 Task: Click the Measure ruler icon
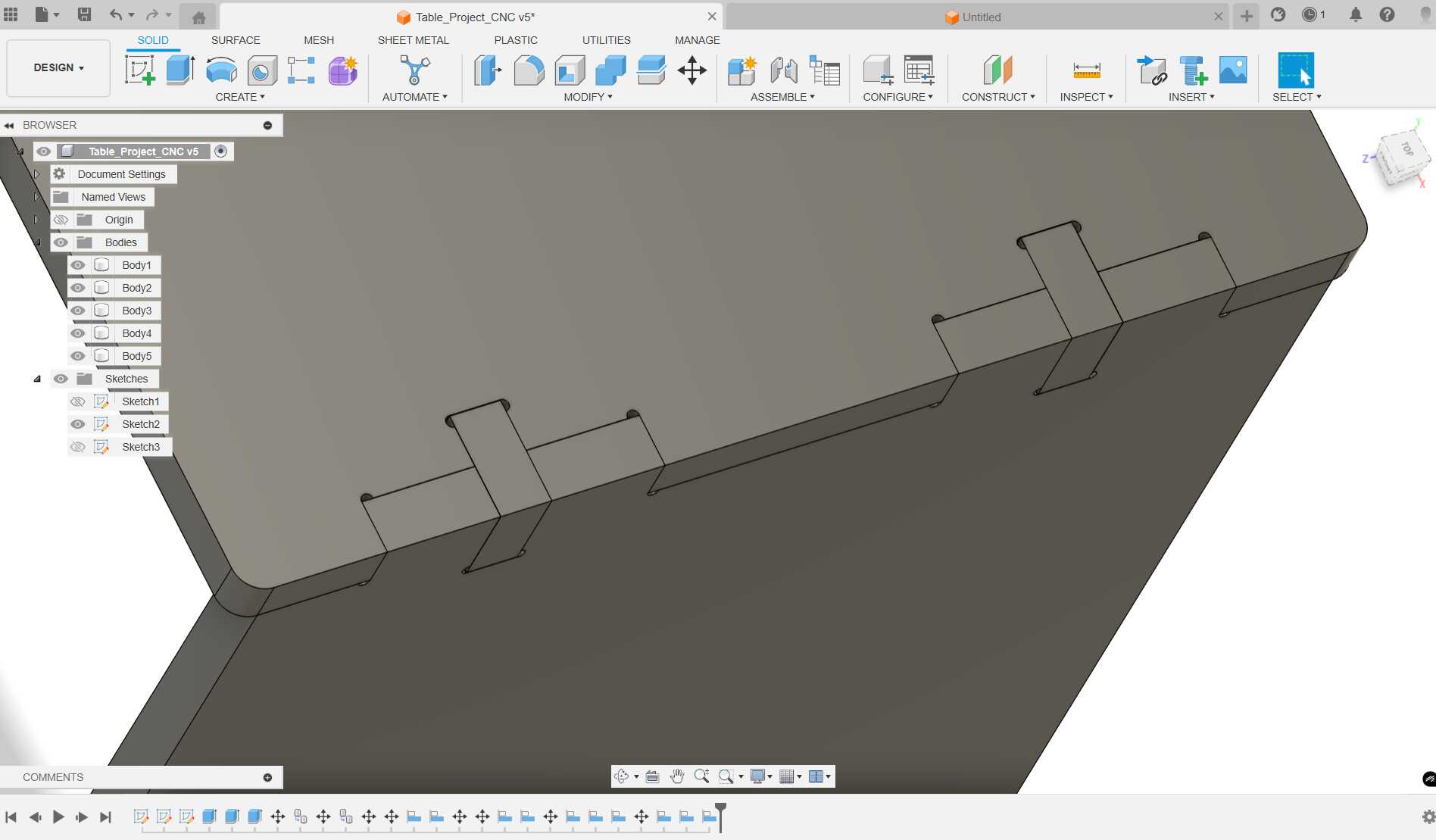pyautogui.click(x=1087, y=70)
